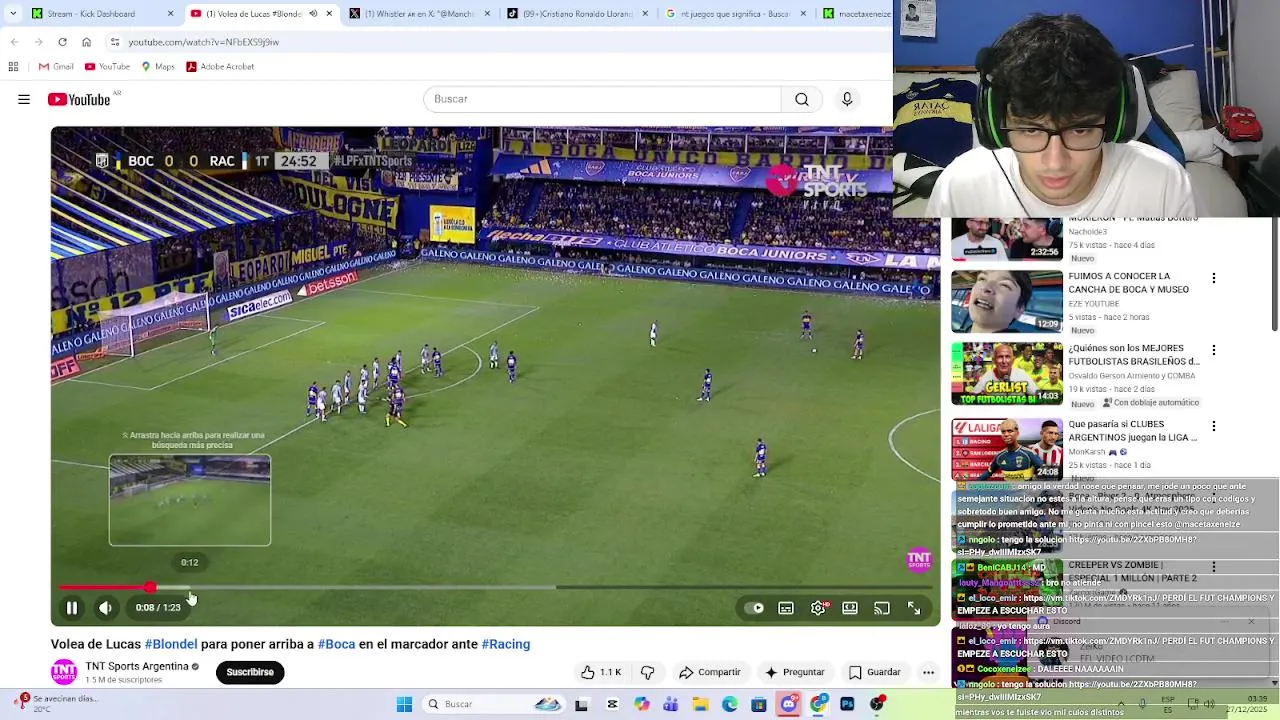
Task: Open Photoshop from the taskbar
Action: coord(848,704)
